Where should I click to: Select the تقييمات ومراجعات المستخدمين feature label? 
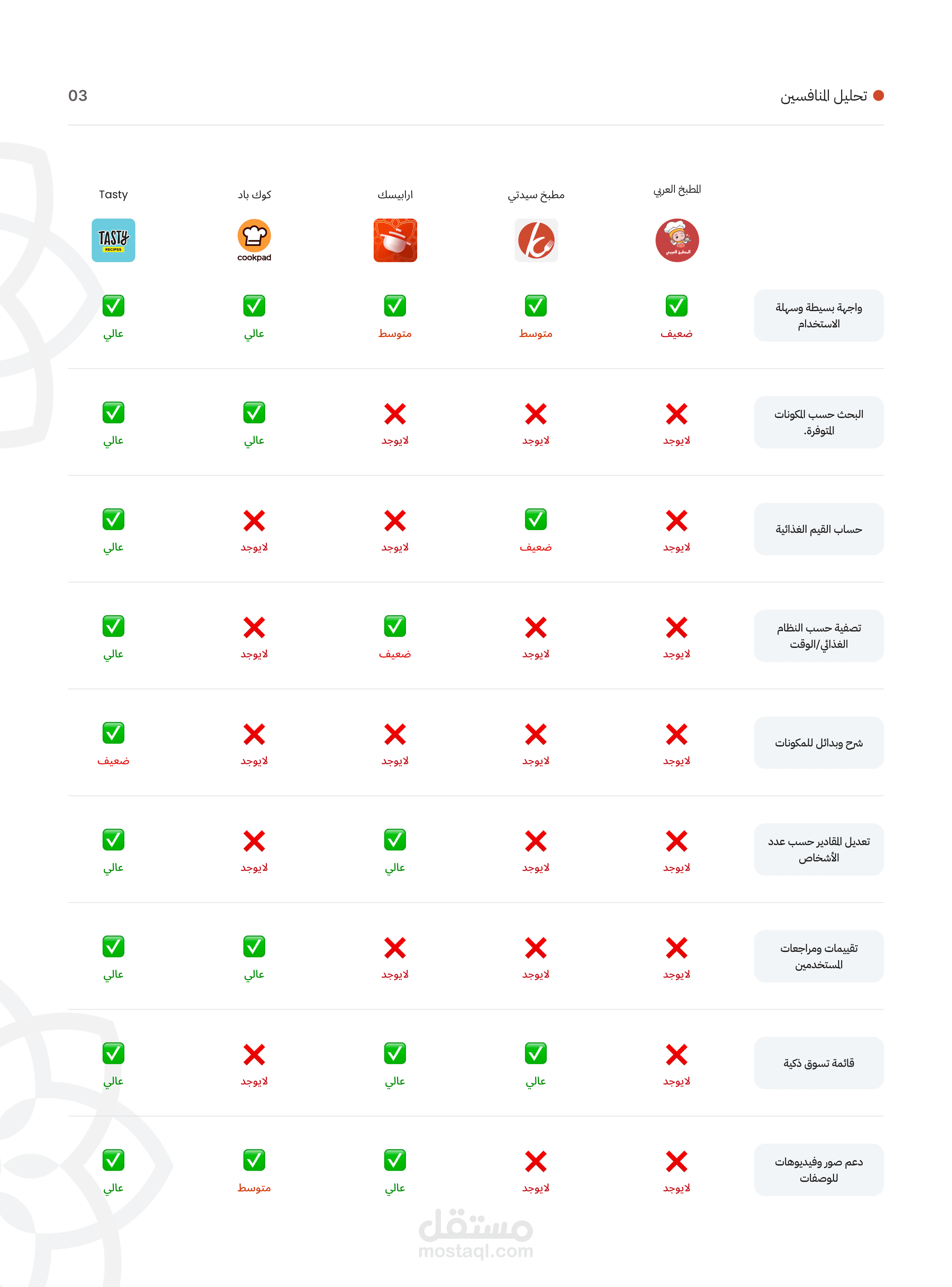pyautogui.click(x=818, y=956)
